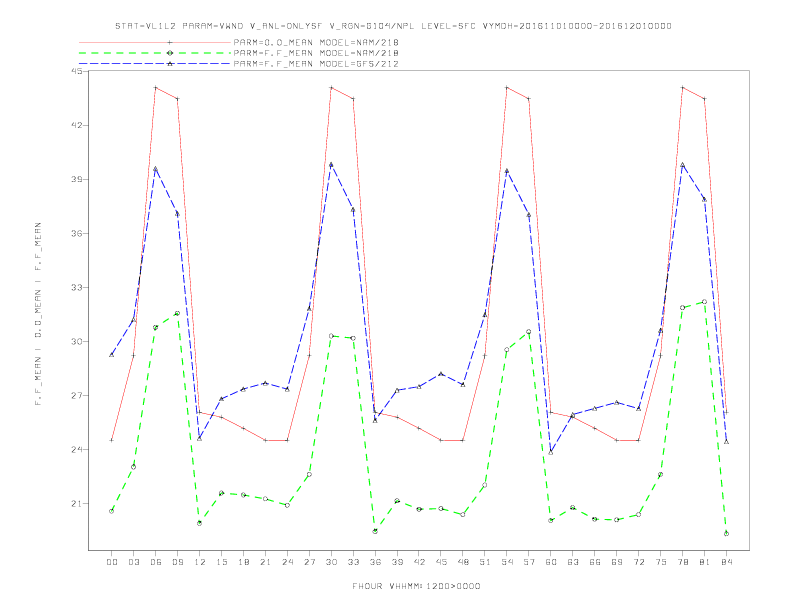Click the chart title line starting STAT=VL1L2

tap(393, 26)
